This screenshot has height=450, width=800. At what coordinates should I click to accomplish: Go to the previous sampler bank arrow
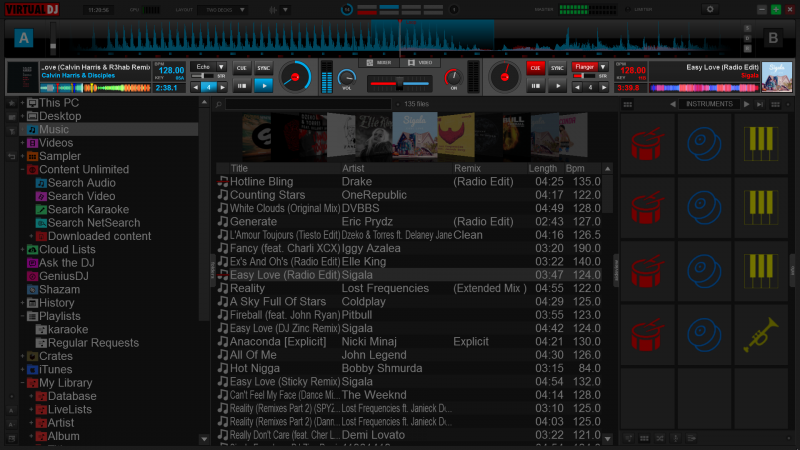(x=672, y=104)
